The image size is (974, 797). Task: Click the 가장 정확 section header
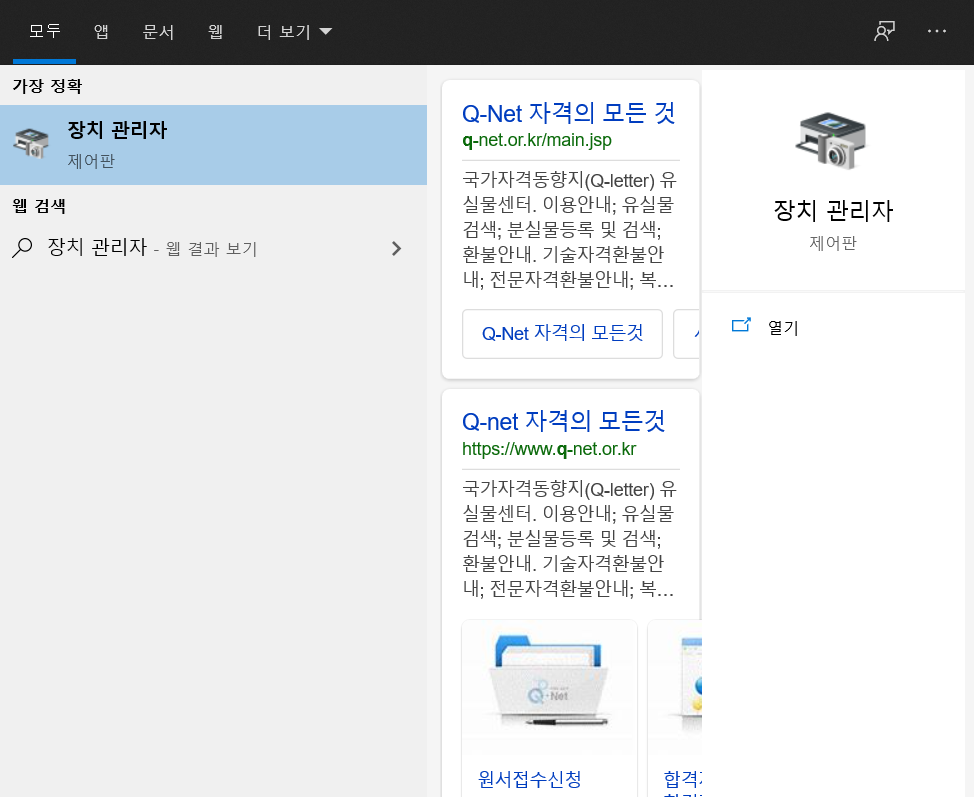(x=47, y=86)
